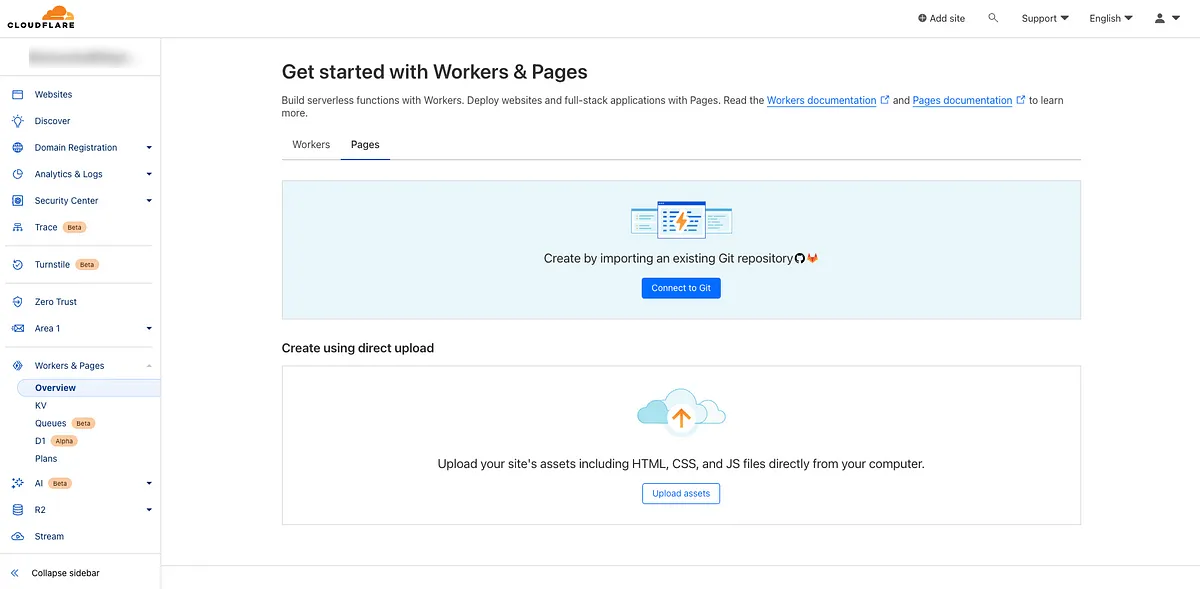Click the Discover lightbulb icon

click(17, 121)
